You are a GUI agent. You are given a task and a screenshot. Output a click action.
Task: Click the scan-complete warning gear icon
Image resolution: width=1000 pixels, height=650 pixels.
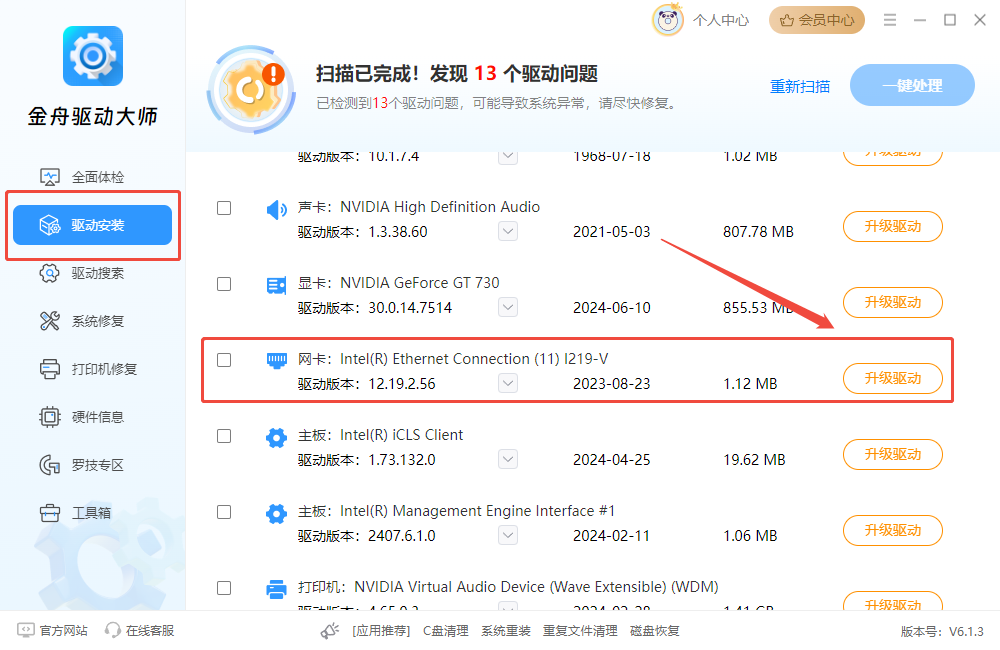point(251,90)
